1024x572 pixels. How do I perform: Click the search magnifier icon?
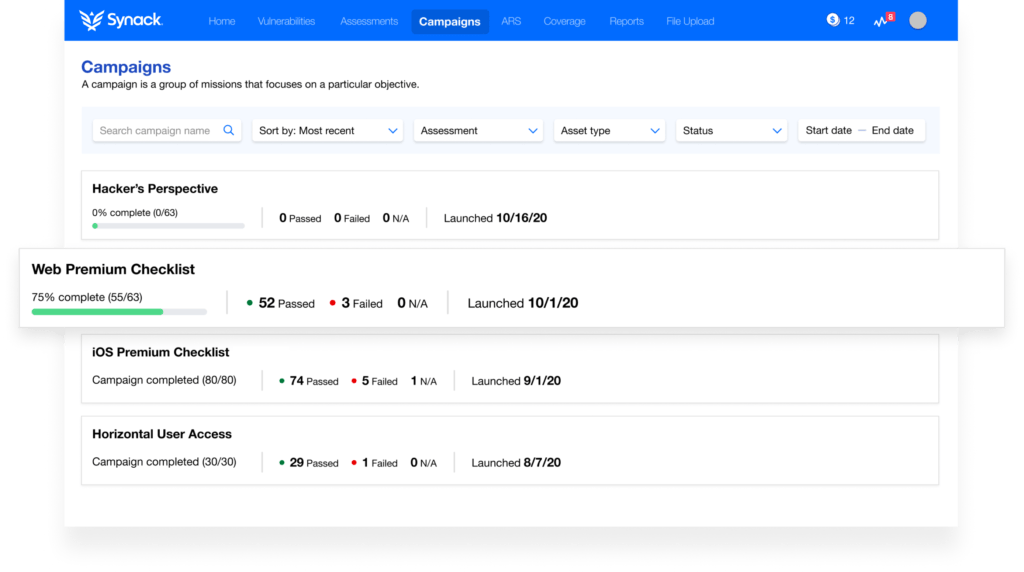tap(229, 130)
